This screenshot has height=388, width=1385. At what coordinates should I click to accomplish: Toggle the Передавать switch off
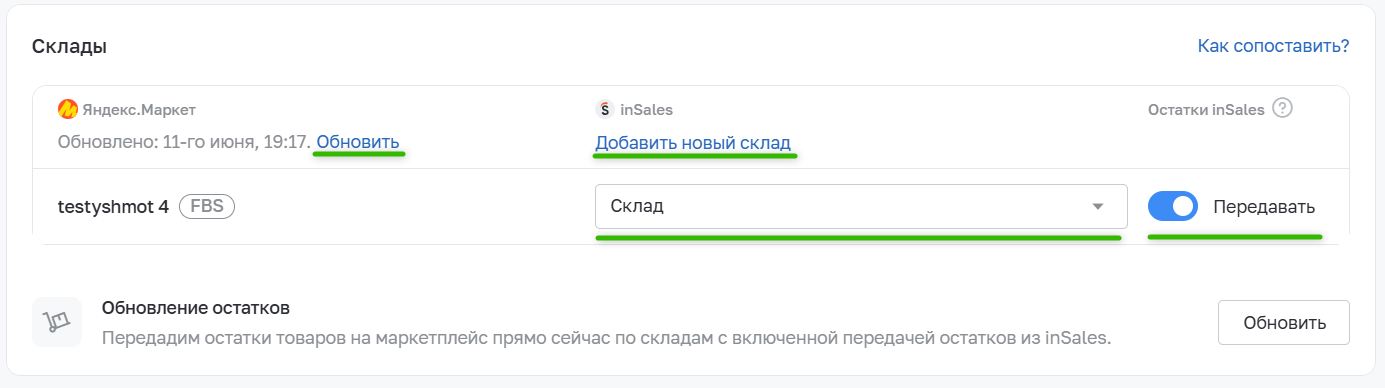[1173, 207]
